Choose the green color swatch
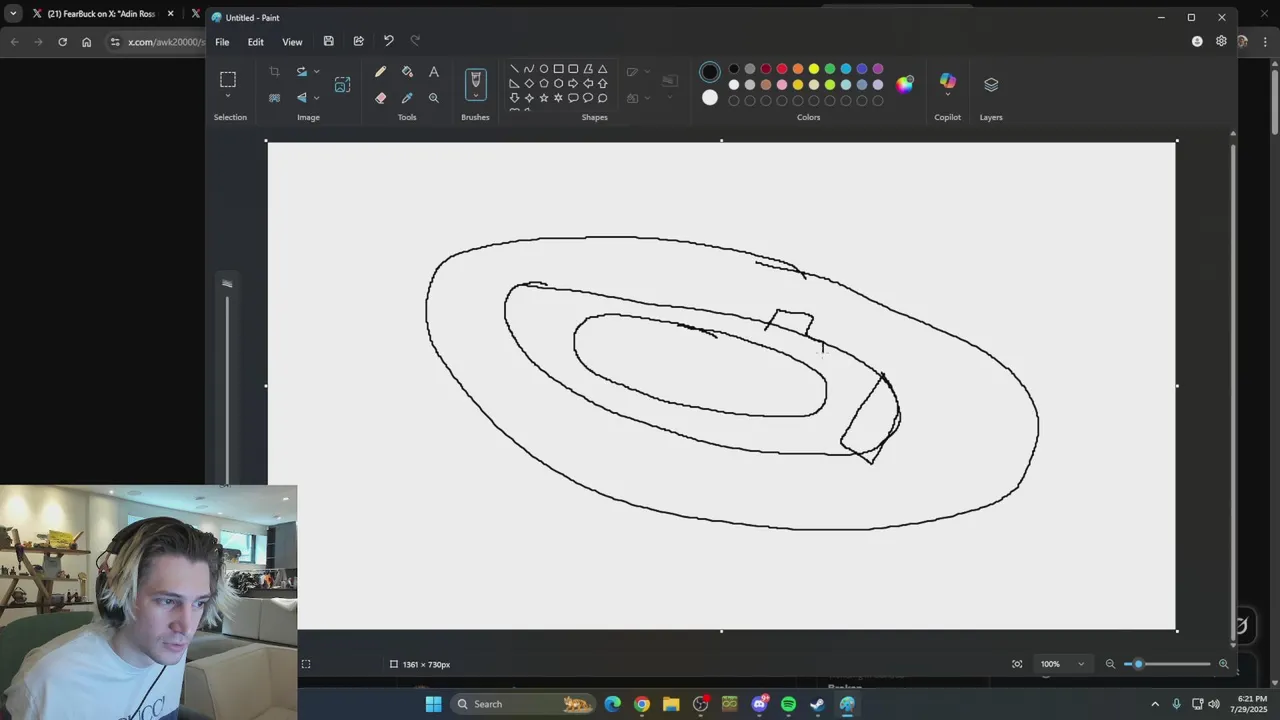 [830, 69]
